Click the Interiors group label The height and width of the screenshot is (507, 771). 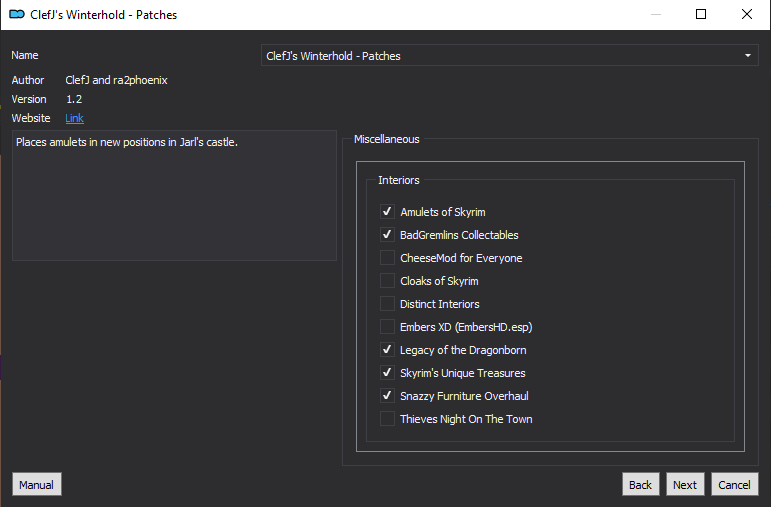399,180
